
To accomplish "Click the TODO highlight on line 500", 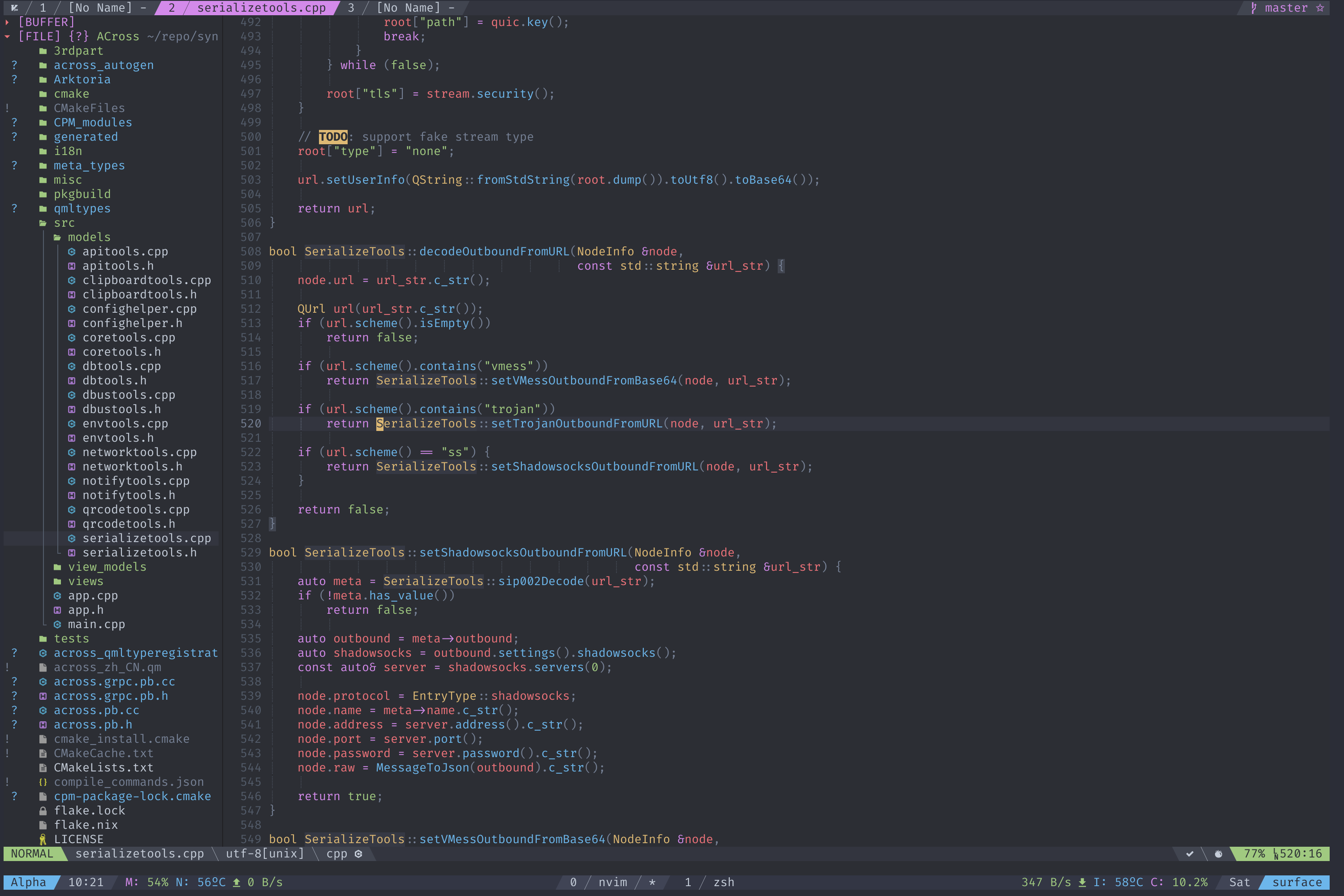I will point(333,137).
